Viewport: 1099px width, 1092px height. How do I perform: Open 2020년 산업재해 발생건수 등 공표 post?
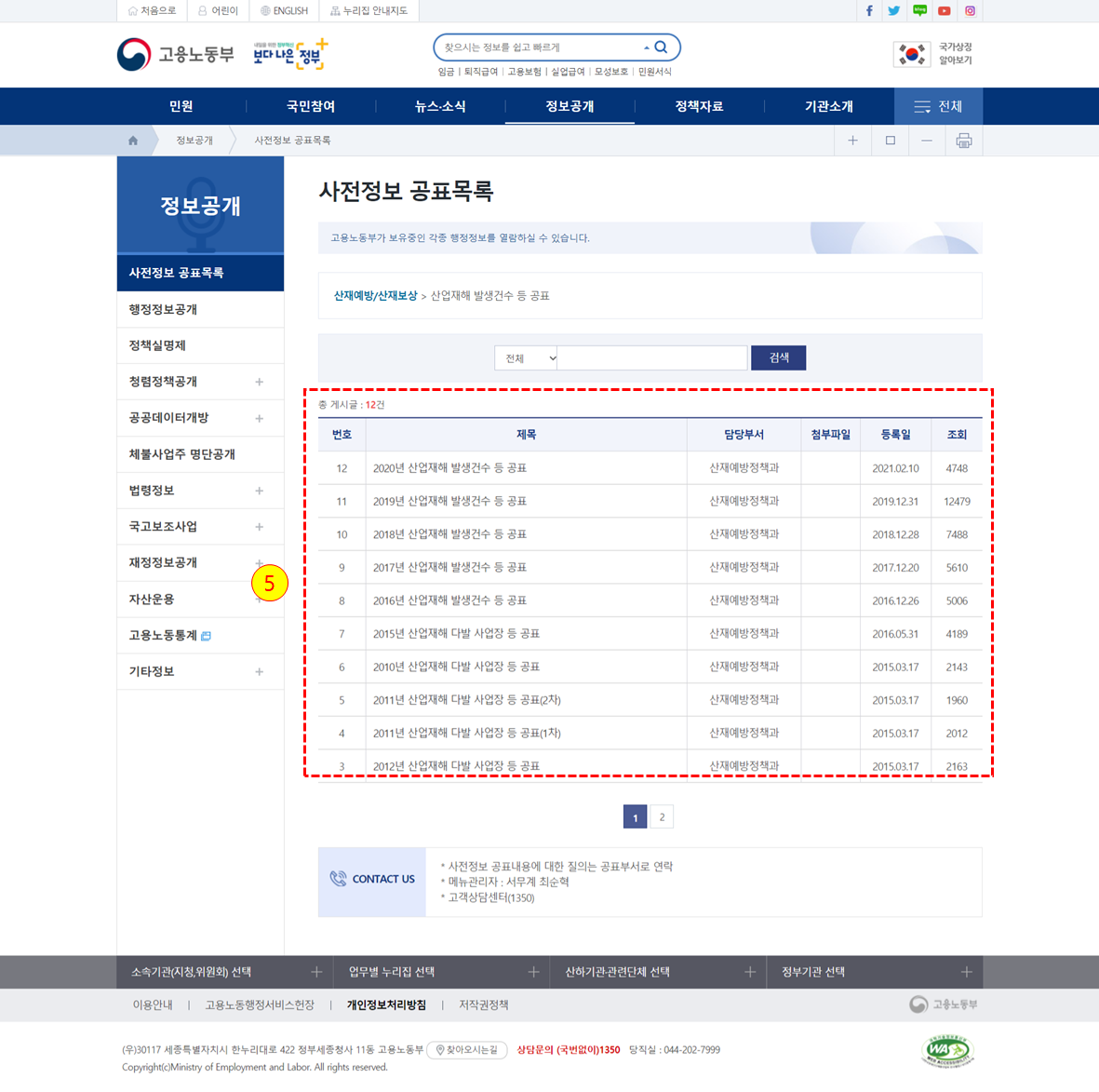449,468
